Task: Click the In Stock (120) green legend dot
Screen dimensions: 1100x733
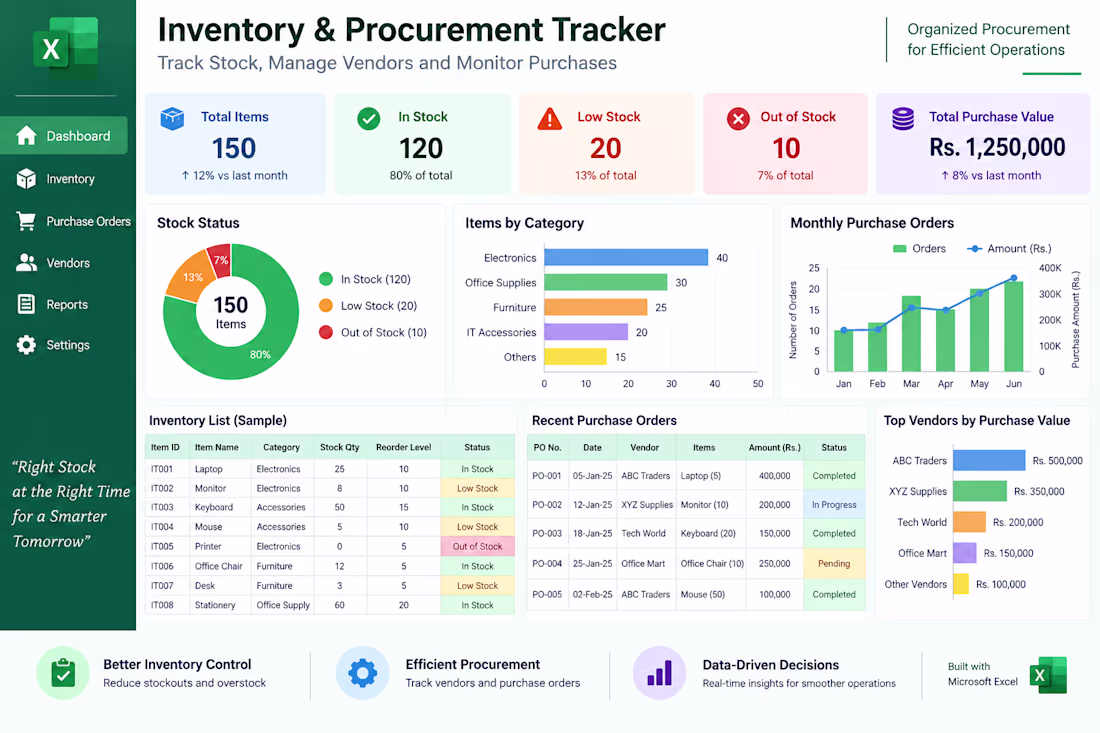Action: 326,278
